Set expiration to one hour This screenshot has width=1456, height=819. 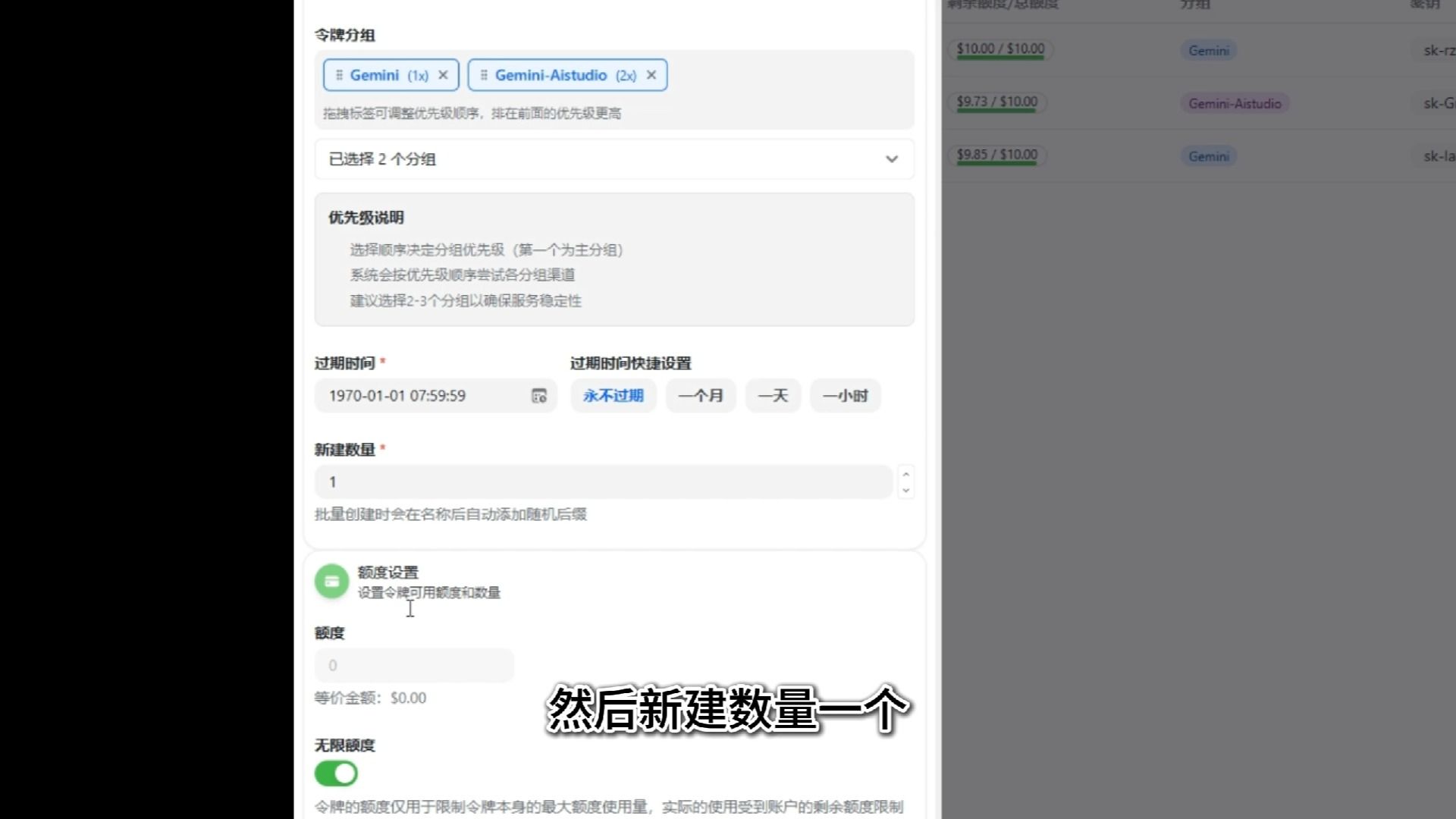click(845, 396)
